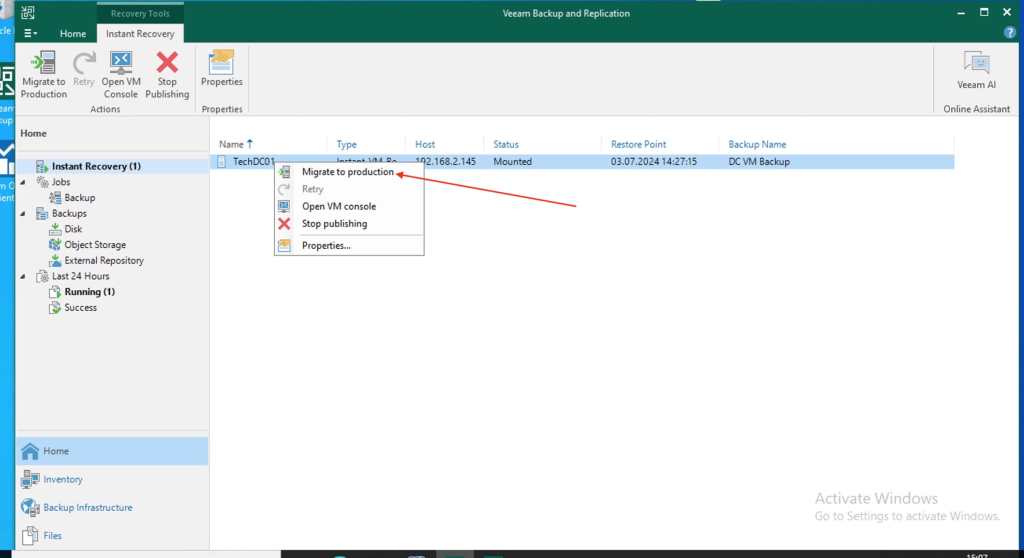Open the main hamburger menu

click(x=30, y=33)
